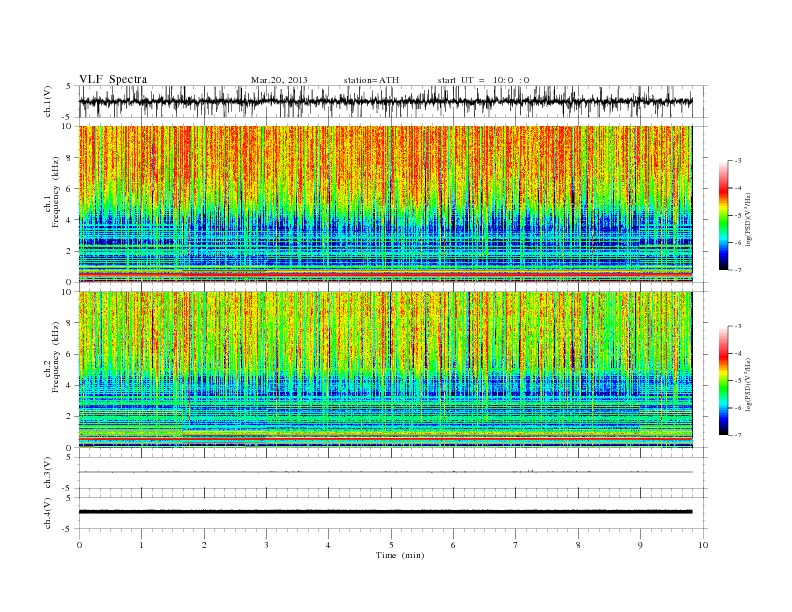This screenshot has height=612, width=792.
Task: Click the "station=ATH" header label
Action: point(371,80)
